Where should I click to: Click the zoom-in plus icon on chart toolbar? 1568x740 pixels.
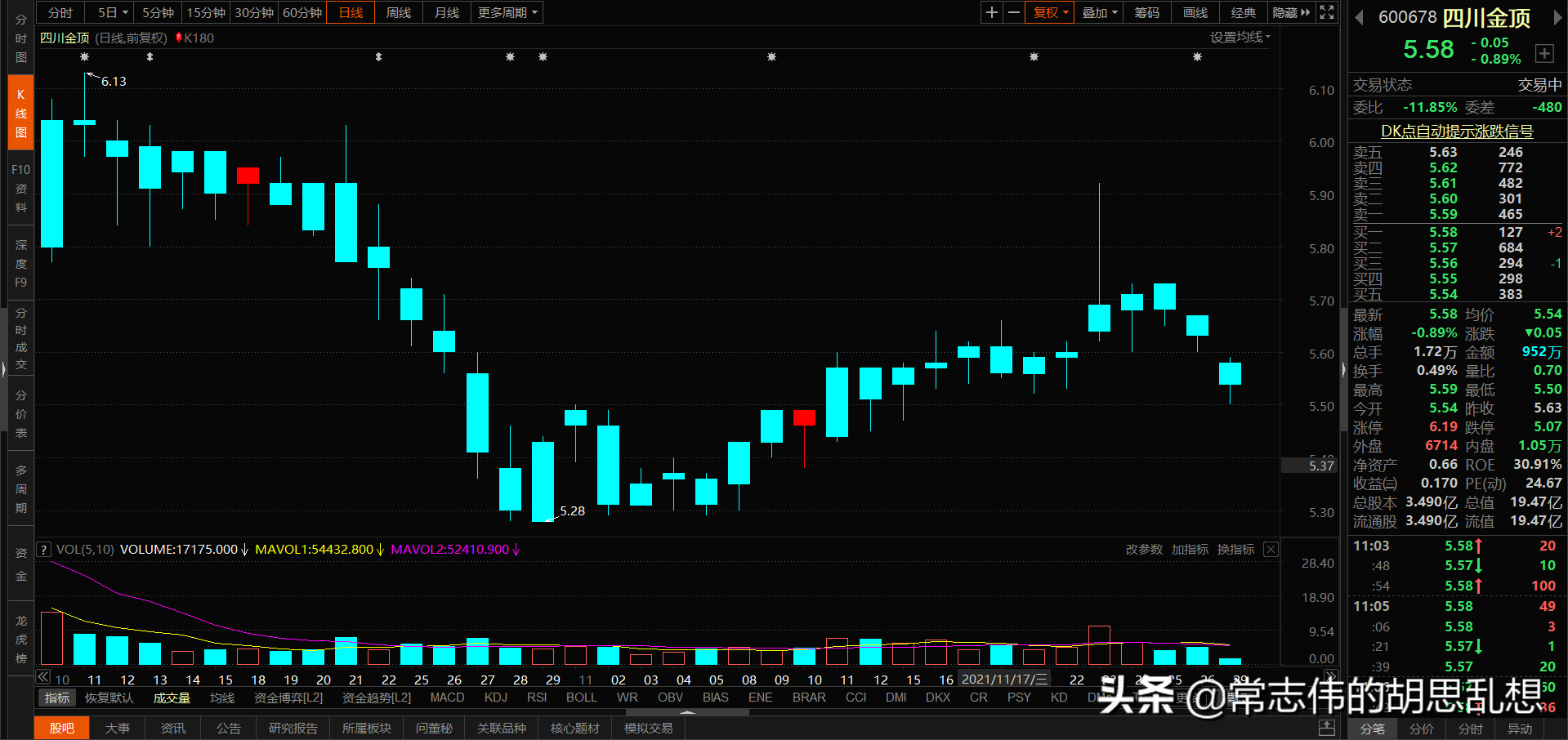pos(991,12)
